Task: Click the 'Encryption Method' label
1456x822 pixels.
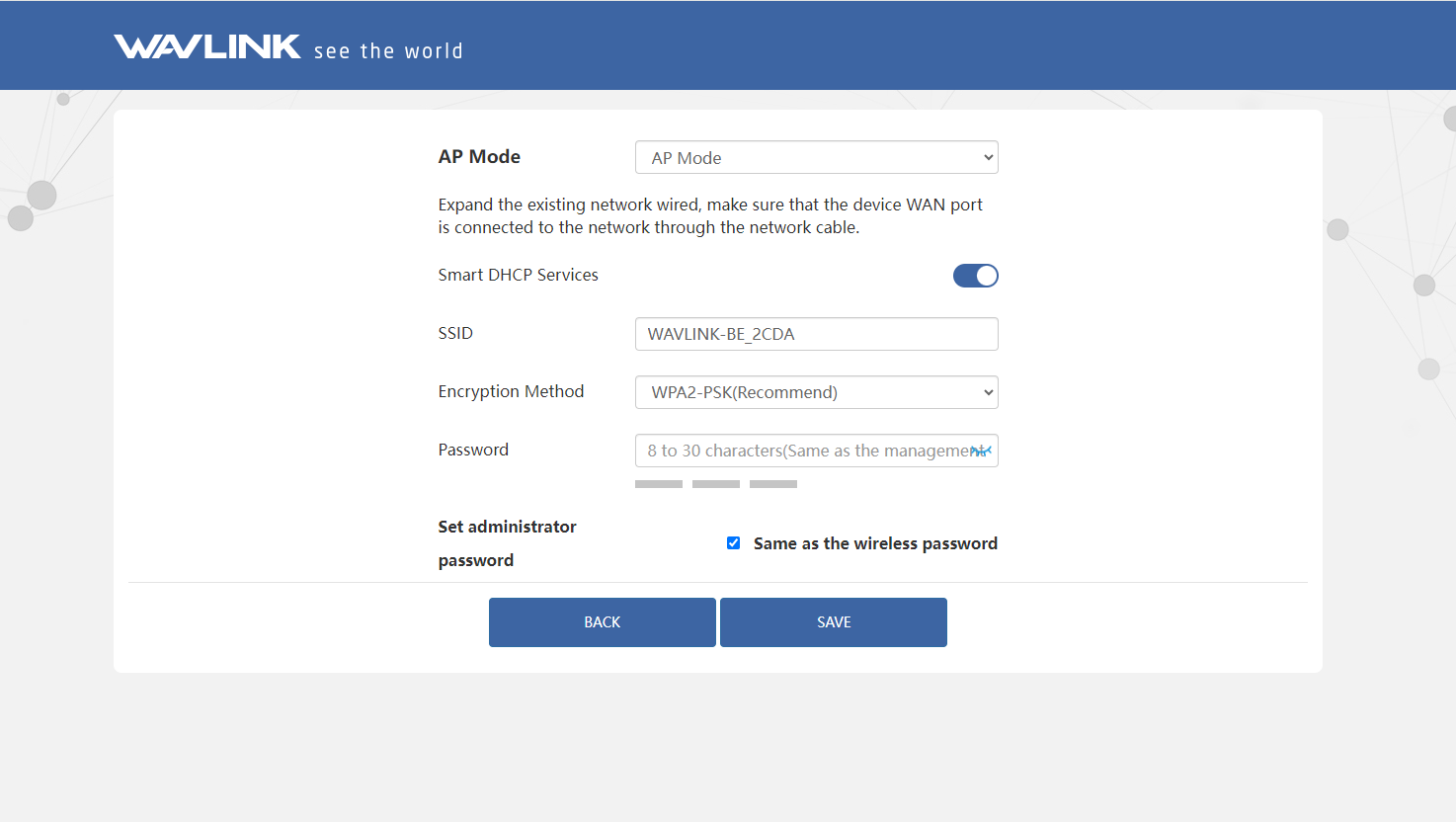Action: [511, 391]
